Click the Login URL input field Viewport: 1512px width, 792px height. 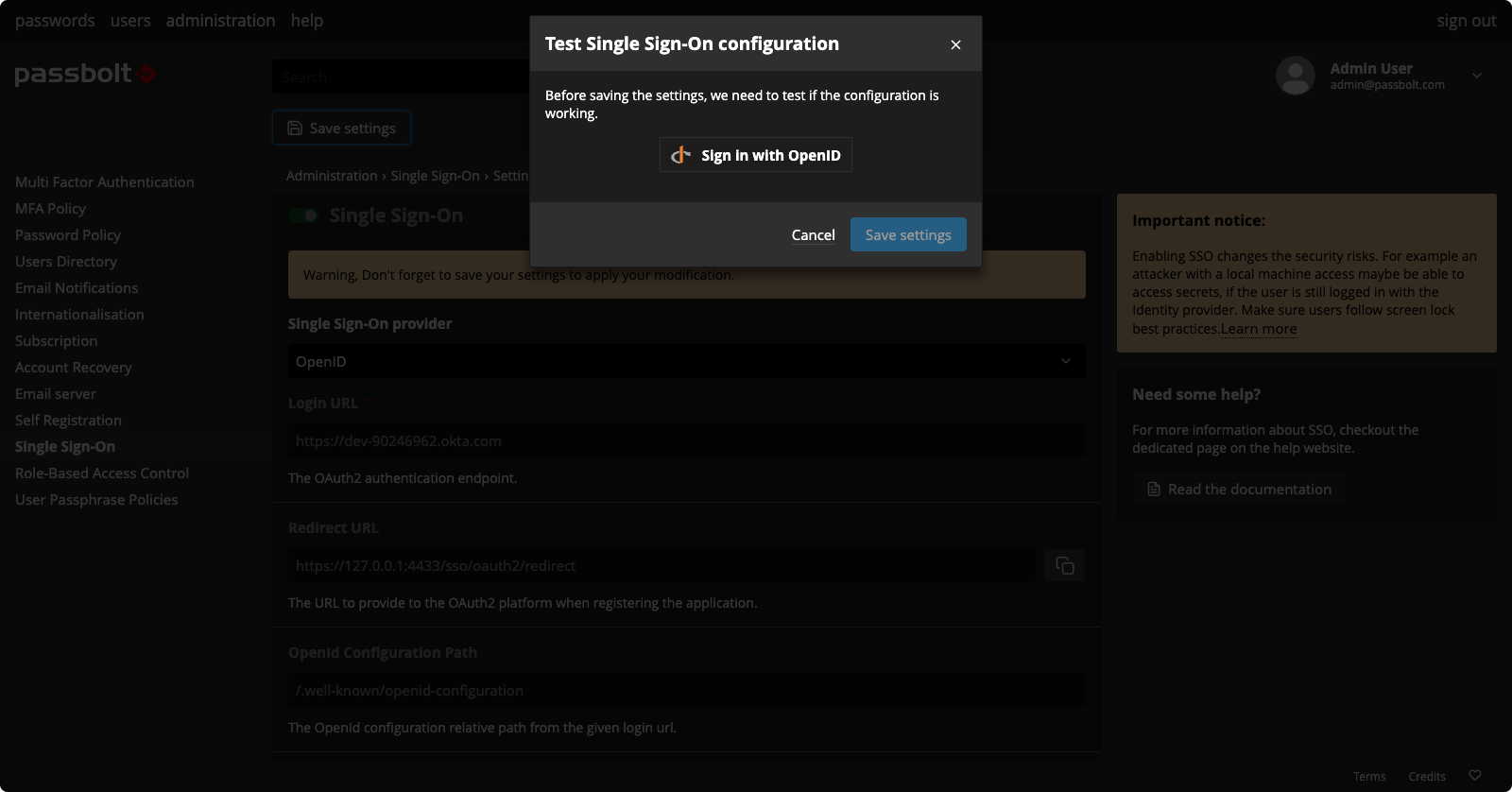pos(686,440)
